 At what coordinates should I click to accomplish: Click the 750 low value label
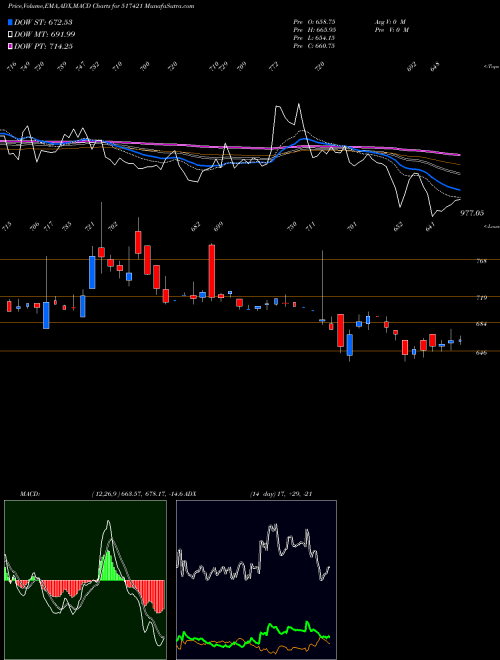coord(292,227)
